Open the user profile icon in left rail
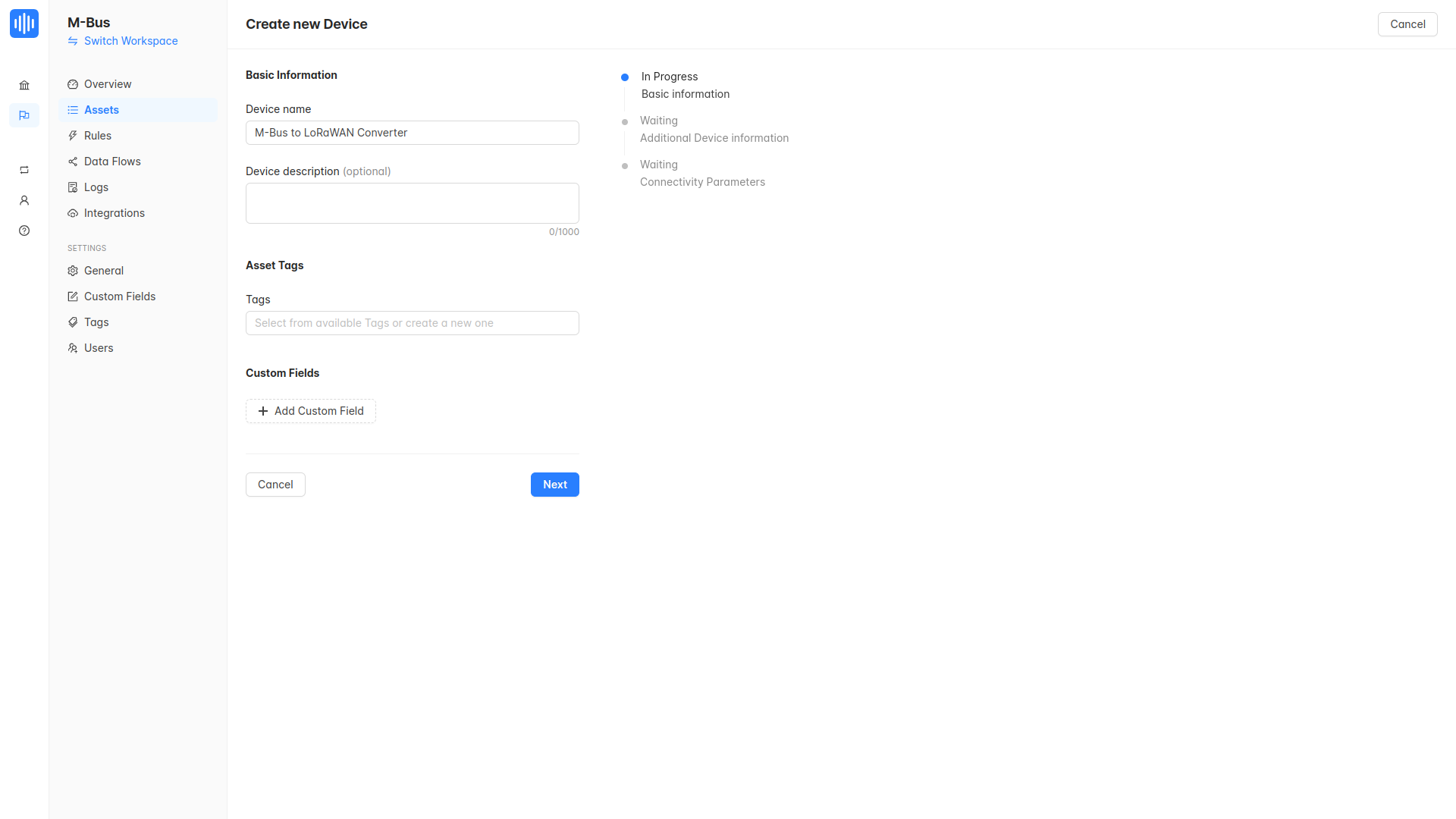This screenshot has width=1456, height=819. coord(24,200)
